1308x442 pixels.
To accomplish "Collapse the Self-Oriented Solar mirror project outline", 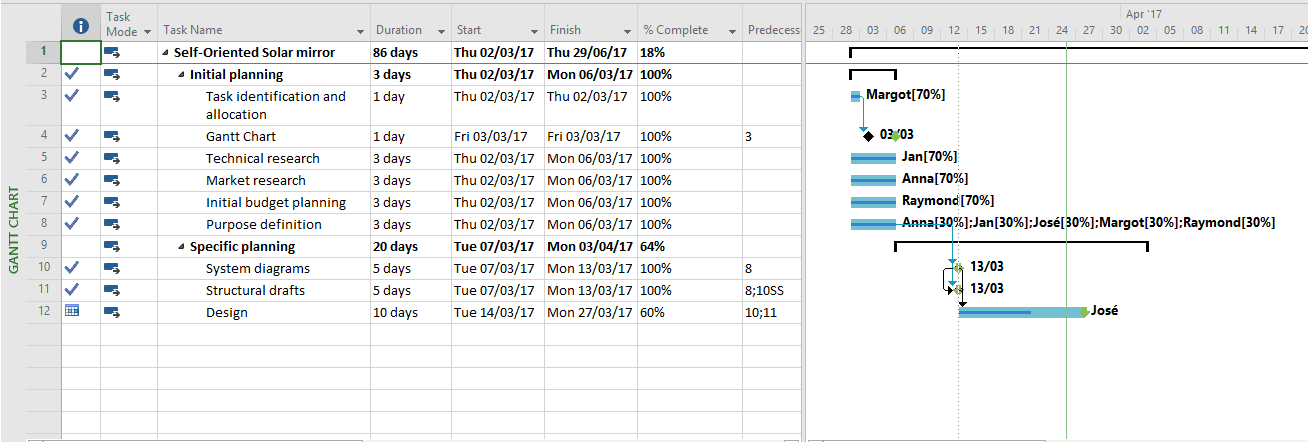I will pos(165,53).
